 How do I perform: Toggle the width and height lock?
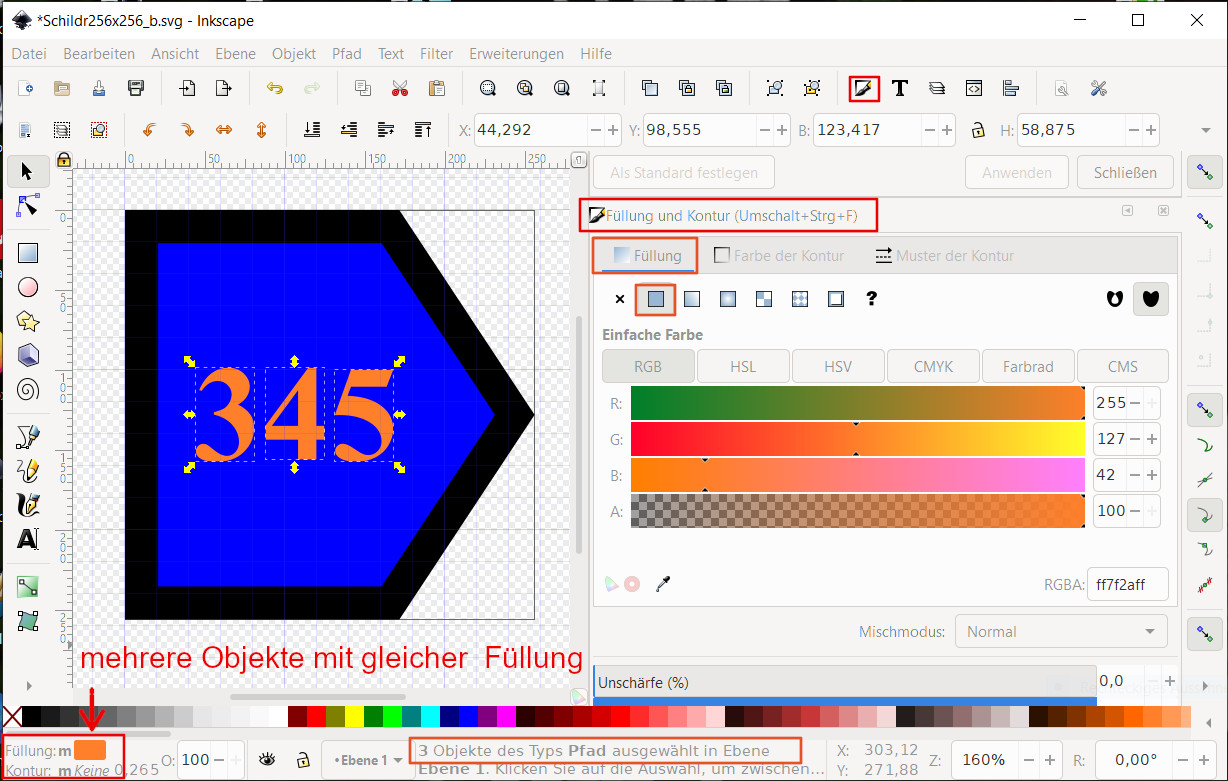(977, 130)
